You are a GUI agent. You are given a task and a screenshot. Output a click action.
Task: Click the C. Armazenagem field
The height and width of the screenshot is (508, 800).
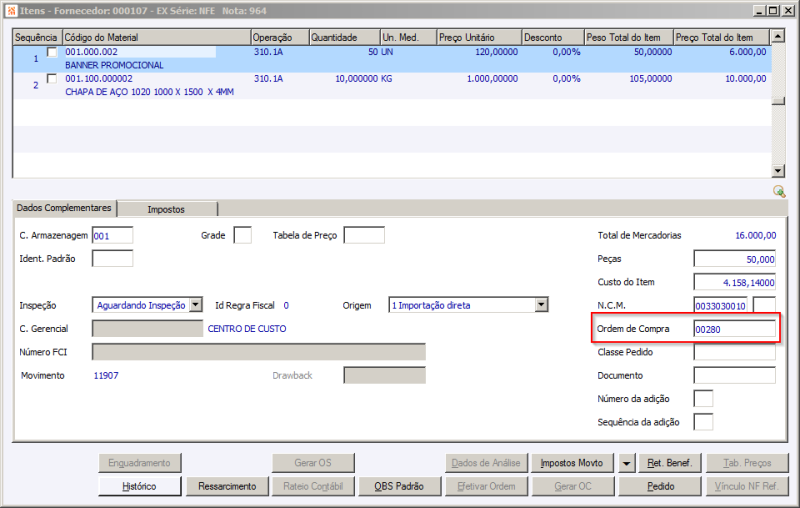coord(112,236)
